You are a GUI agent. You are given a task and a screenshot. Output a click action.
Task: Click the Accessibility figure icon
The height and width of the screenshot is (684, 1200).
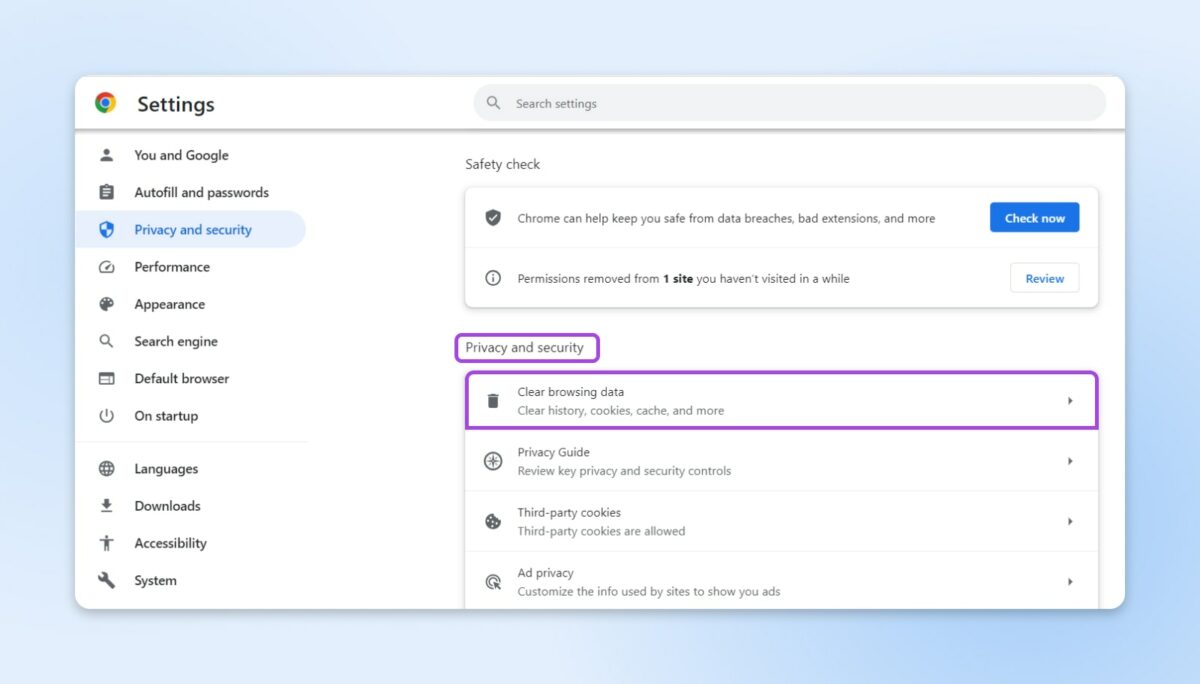tap(107, 543)
